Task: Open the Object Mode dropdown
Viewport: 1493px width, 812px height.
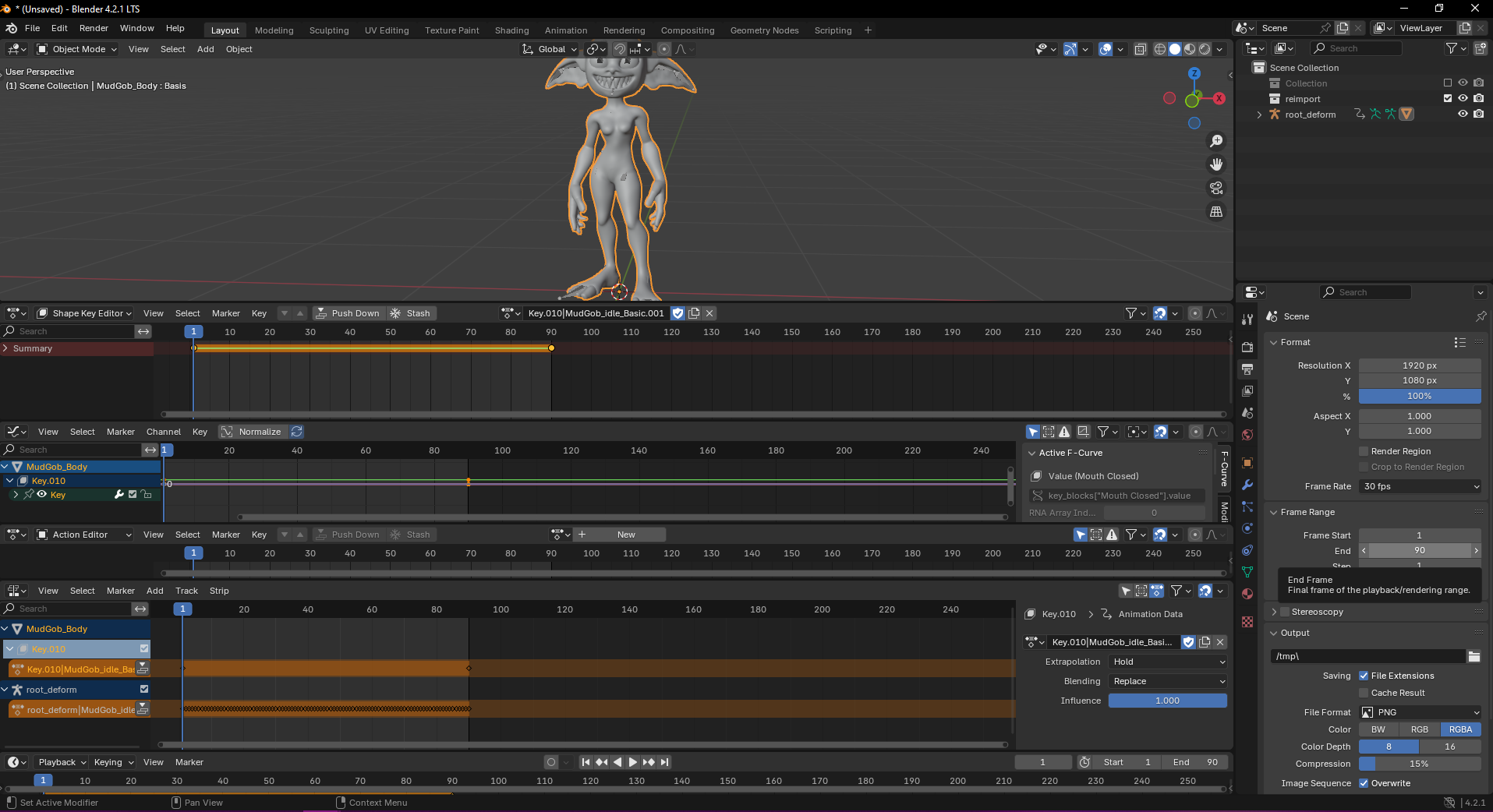Action: [x=76, y=49]
